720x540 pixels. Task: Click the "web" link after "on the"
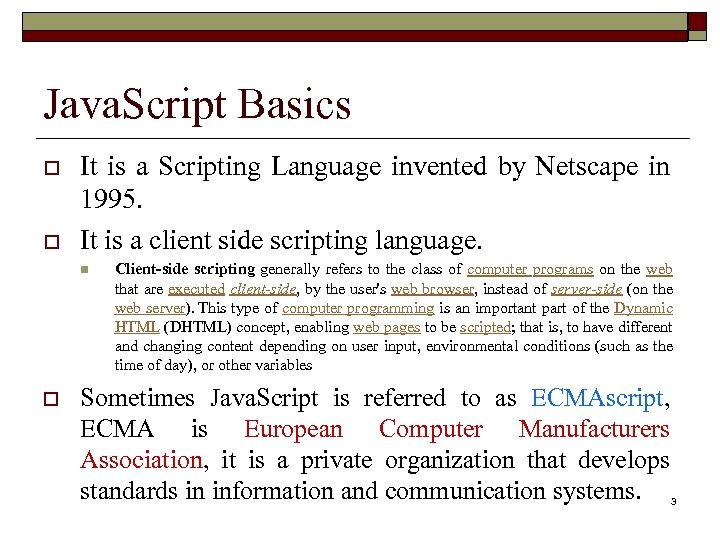[x=659, y=269]
